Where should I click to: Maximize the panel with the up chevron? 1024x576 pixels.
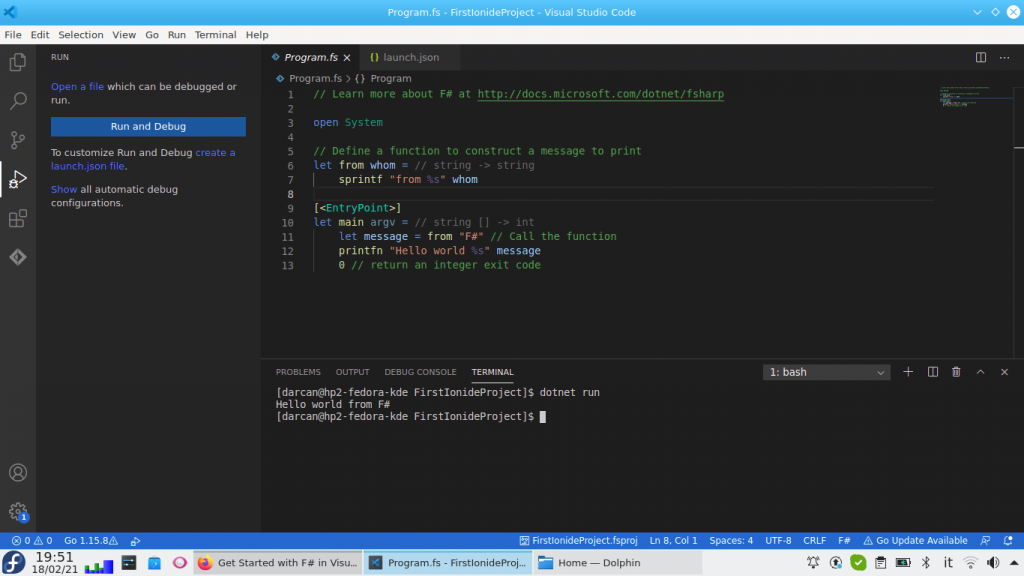click(980, 372)
